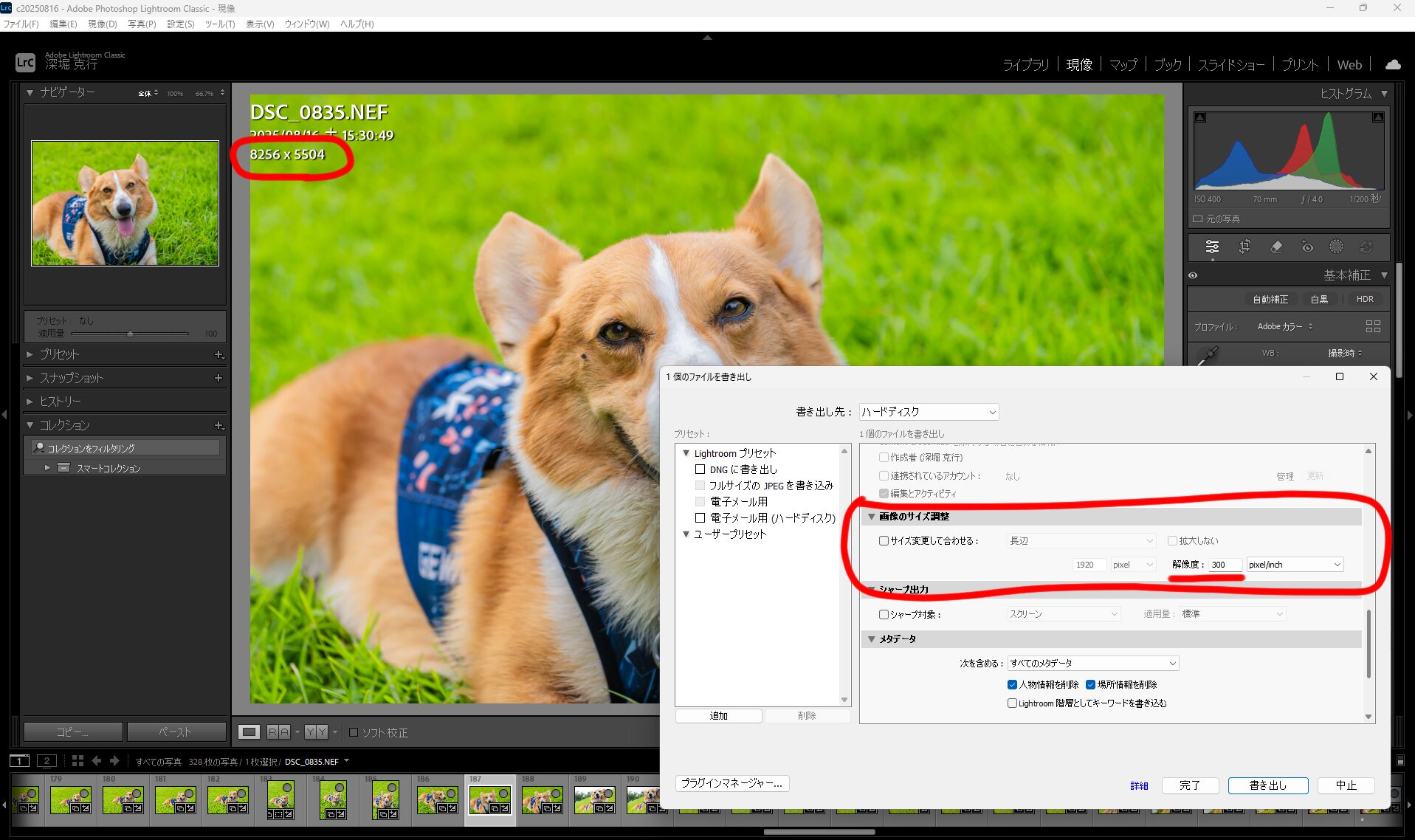
Task: Open the 写真(P) menu
Action: coord(142,24)
